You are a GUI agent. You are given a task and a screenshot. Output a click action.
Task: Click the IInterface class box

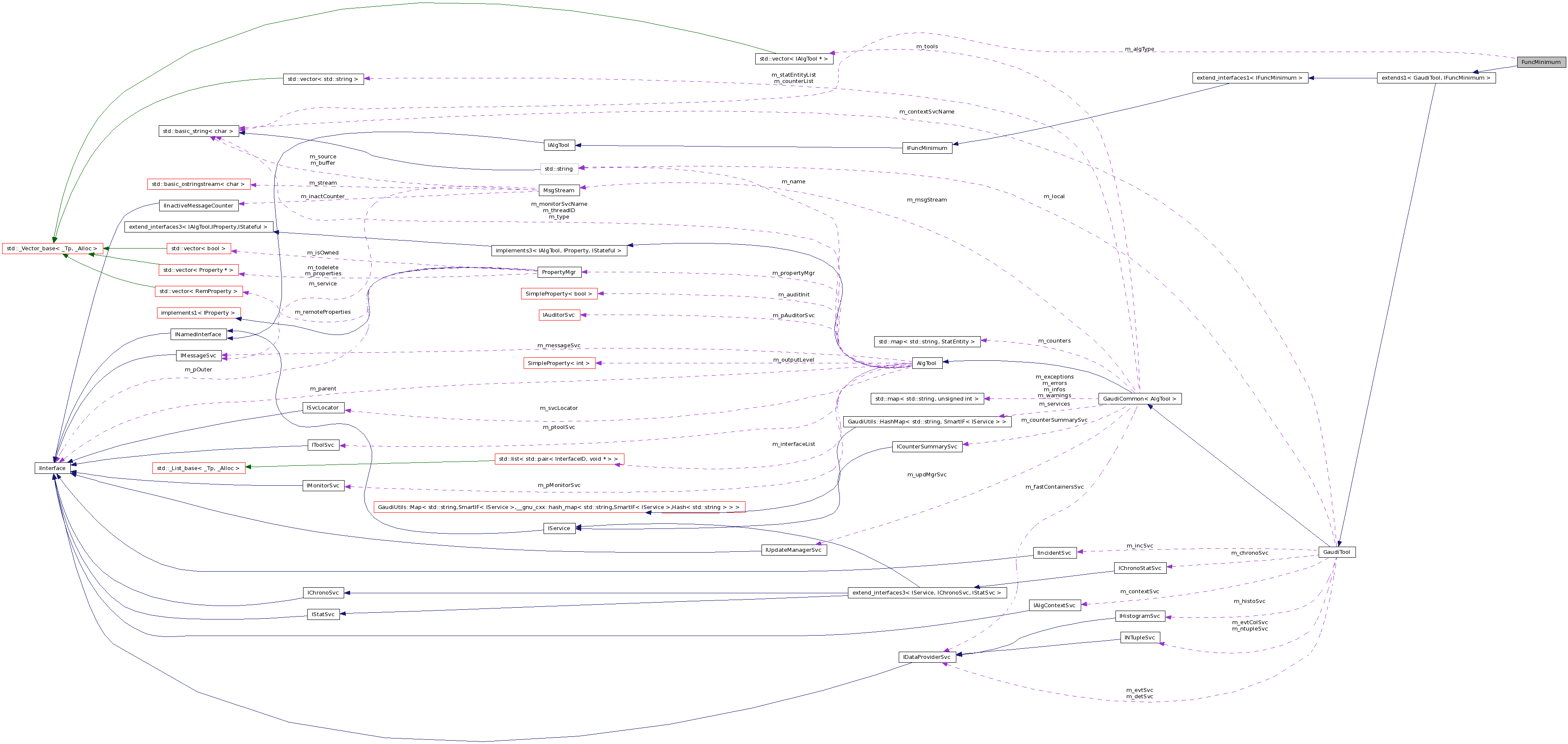[52, 468]
